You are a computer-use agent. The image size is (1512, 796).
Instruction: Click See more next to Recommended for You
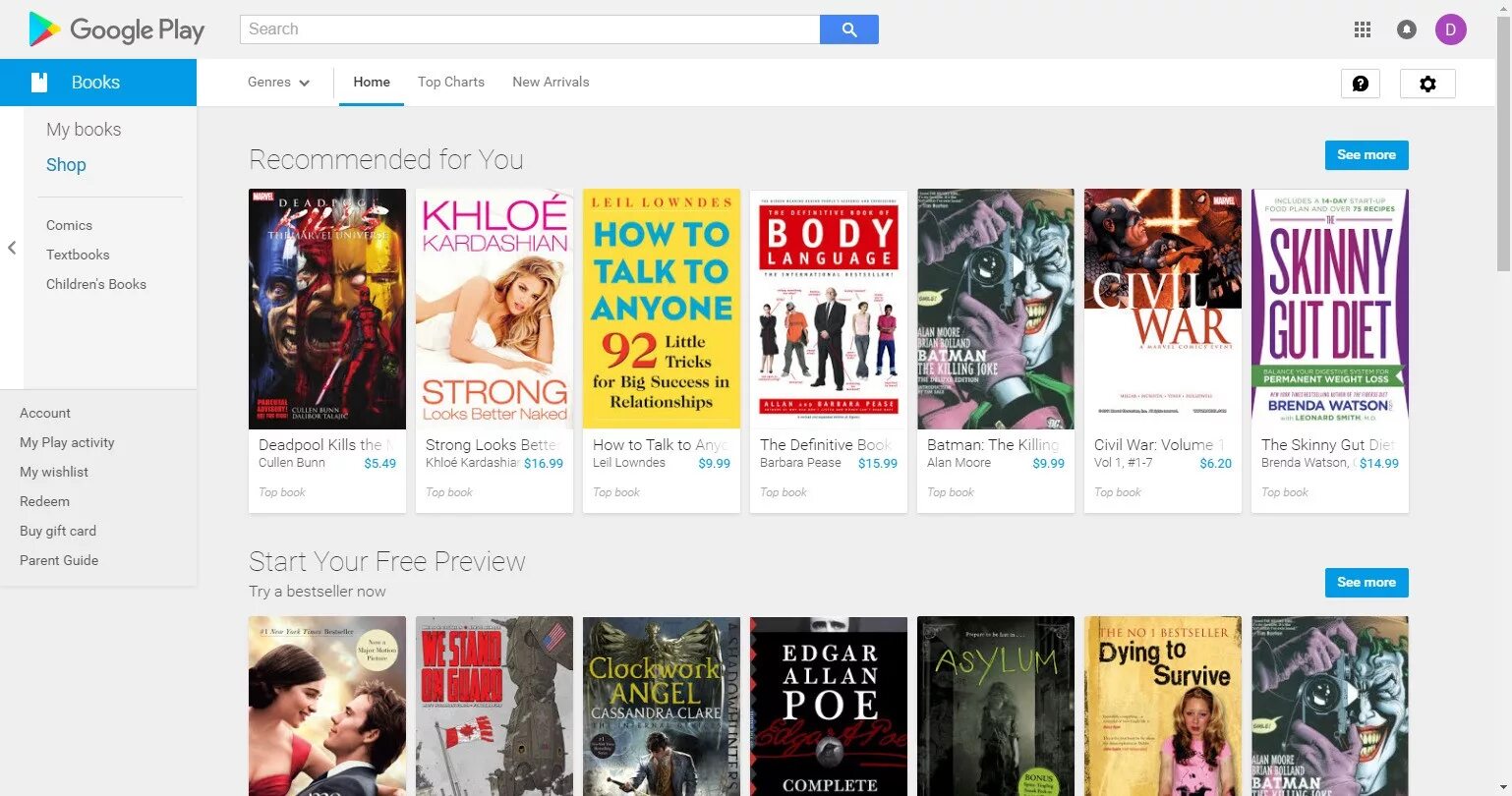pos(1366,154)
